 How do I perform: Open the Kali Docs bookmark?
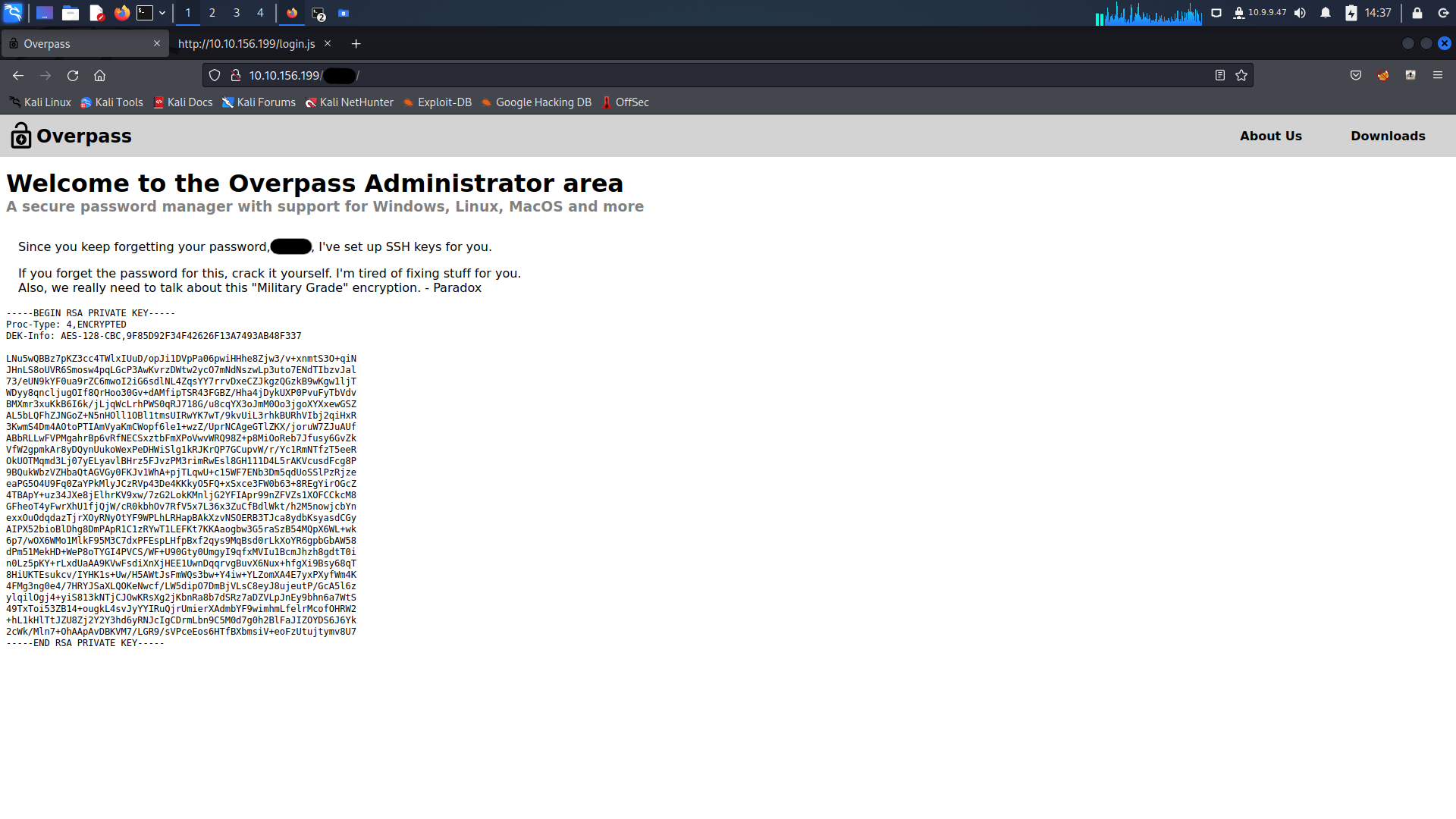(x=183, y=102)
